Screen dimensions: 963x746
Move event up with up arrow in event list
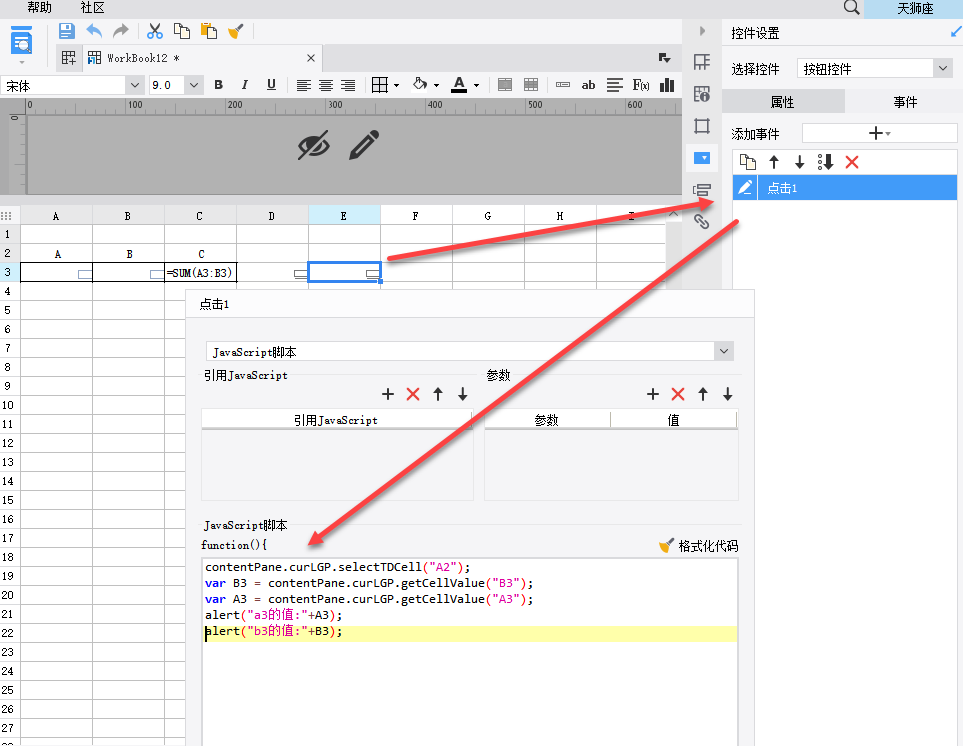click(774, 162)
